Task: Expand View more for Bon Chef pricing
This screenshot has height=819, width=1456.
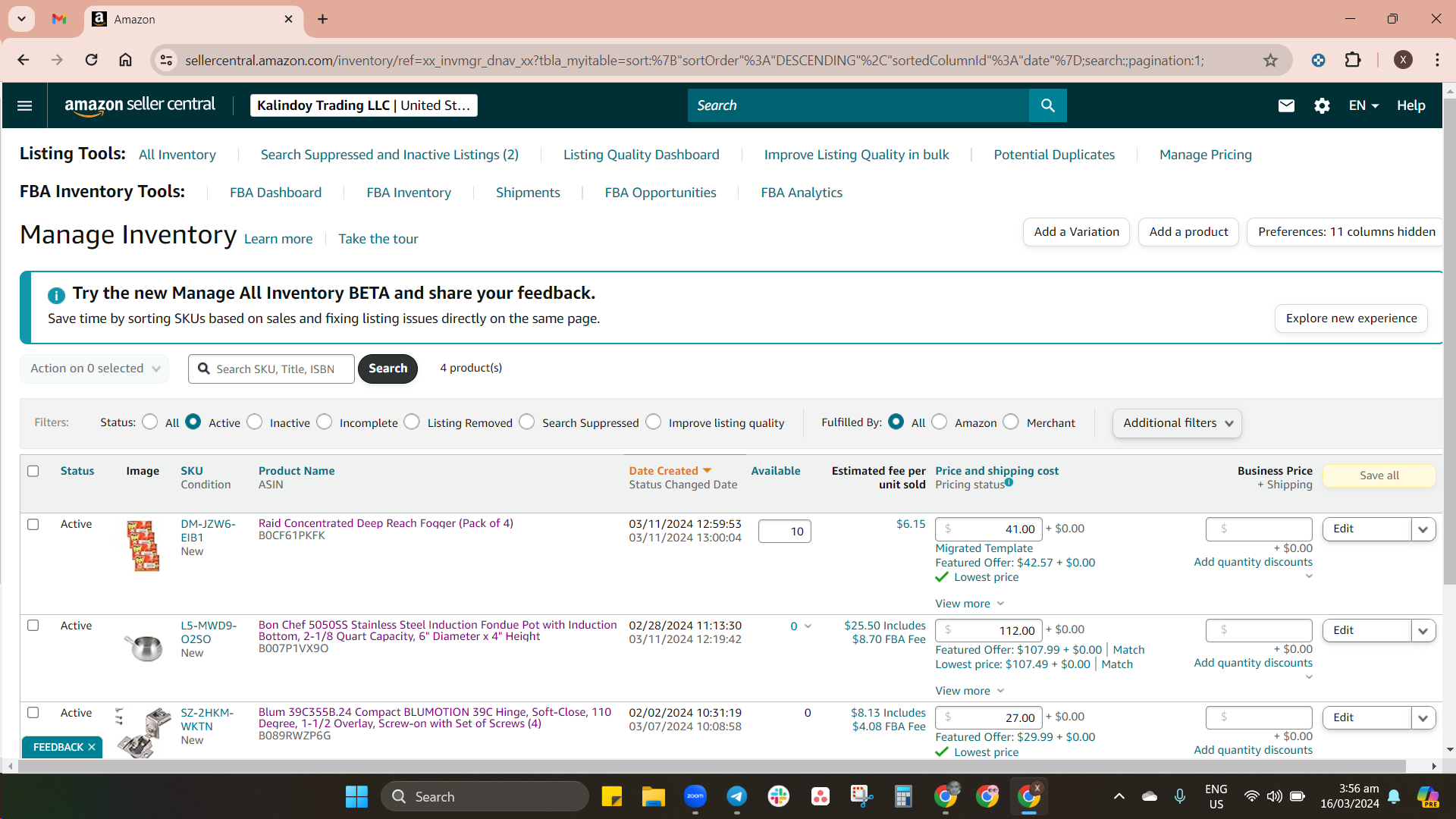Action: pyautogui.click(x=970, y=691)
